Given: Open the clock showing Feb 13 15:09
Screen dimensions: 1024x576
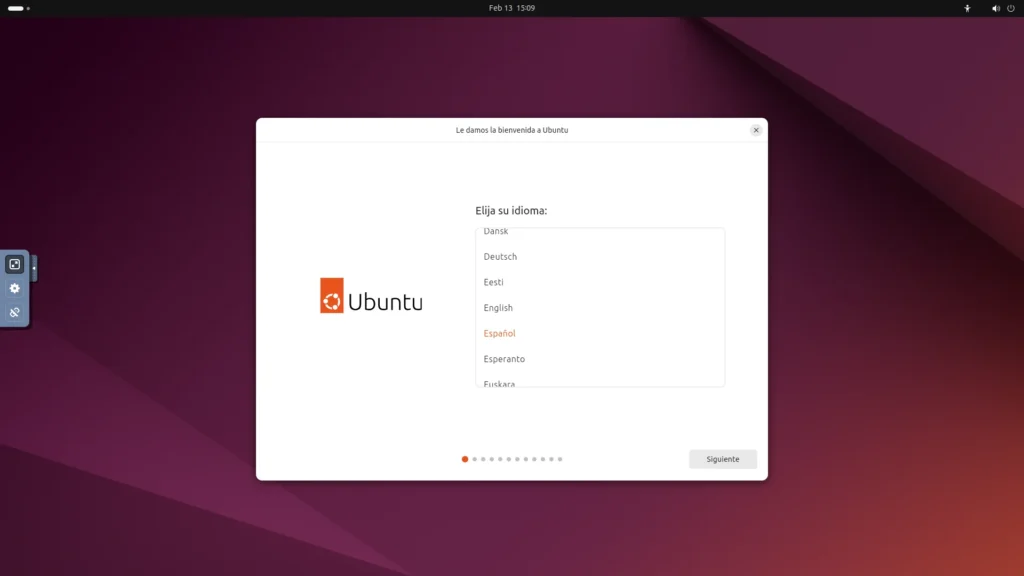Looking at the screenshot, I should point(511,8).
